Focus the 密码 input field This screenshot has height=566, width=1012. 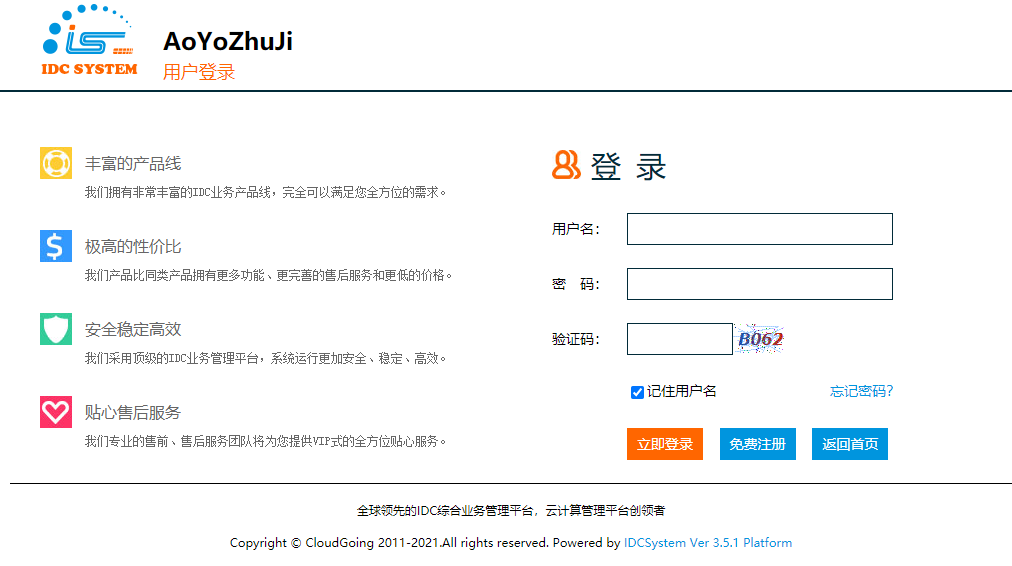coord(760,284)
